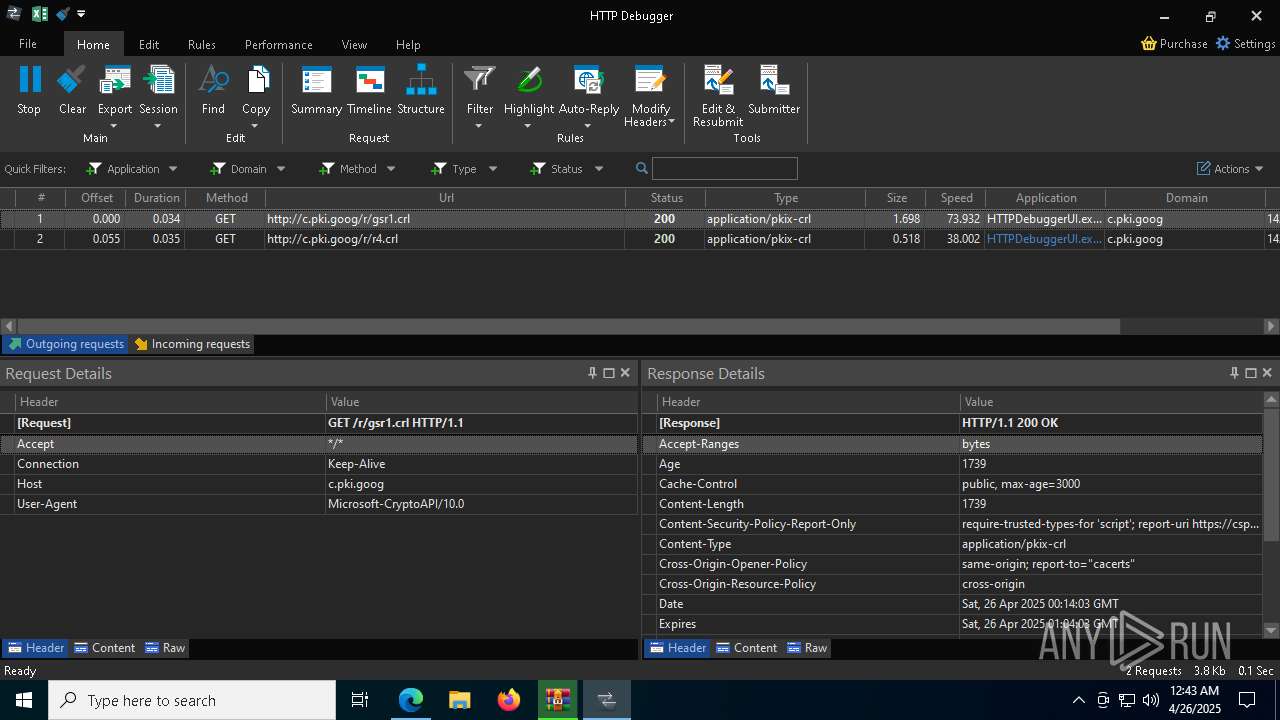Viewport: 1280px width, 720px height.
Task: Click the quick filter search magnifier icon
Action: [642, 169]
